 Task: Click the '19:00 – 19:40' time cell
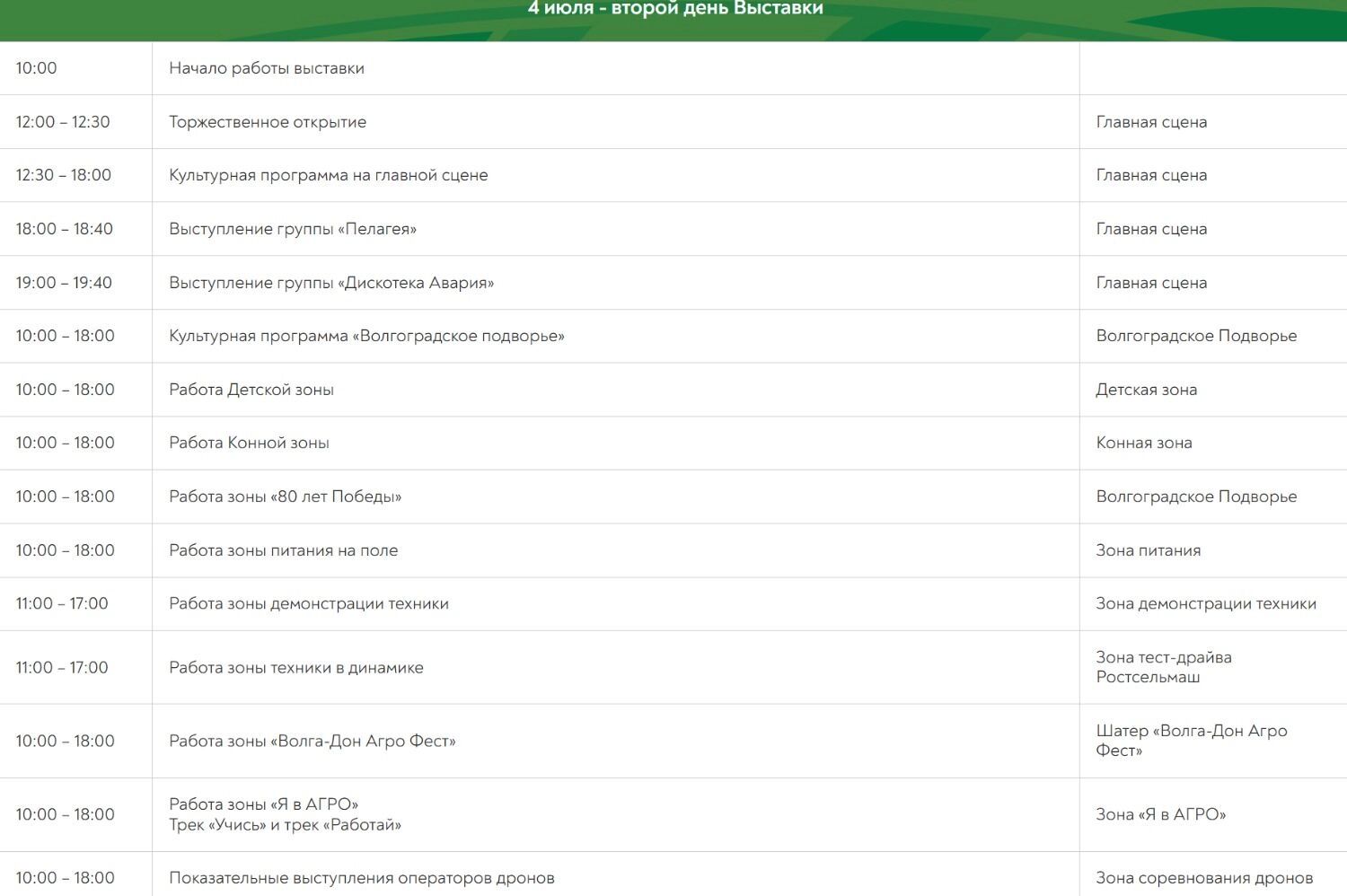tap(64, 283)
